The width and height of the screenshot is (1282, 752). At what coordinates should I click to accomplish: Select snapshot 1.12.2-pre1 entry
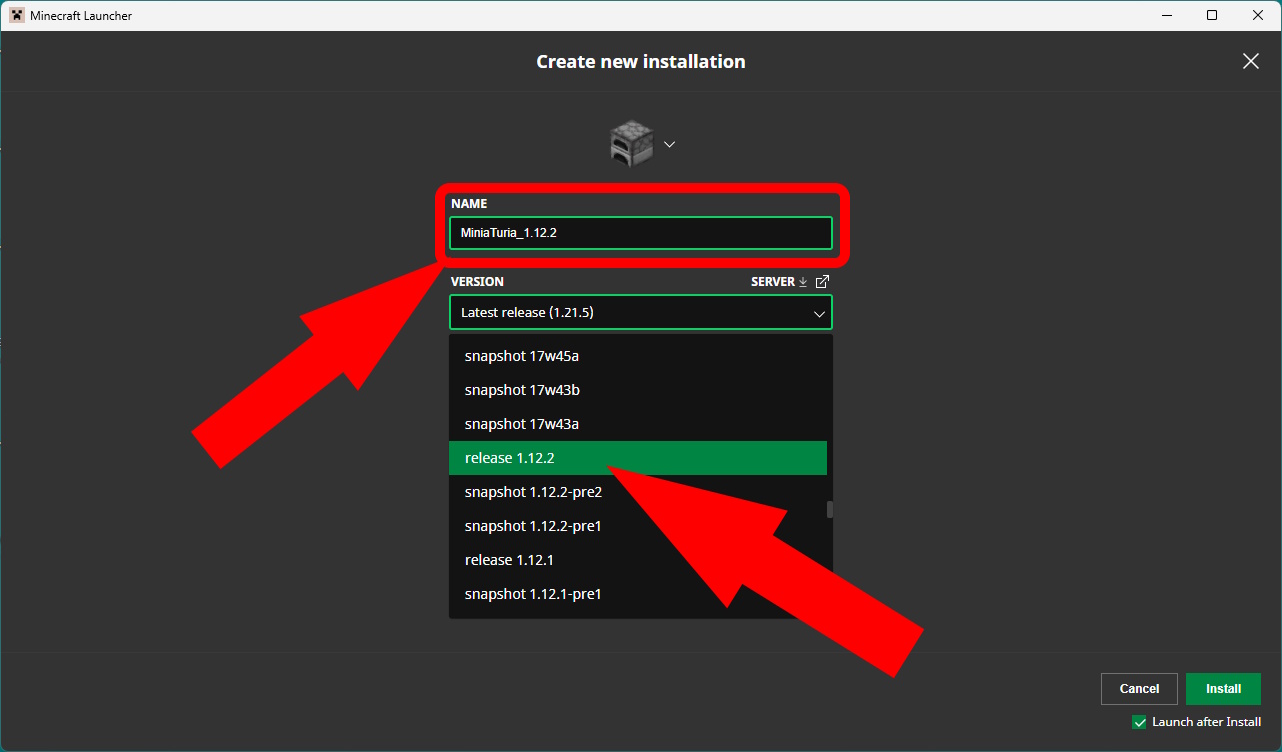[638, 526]
